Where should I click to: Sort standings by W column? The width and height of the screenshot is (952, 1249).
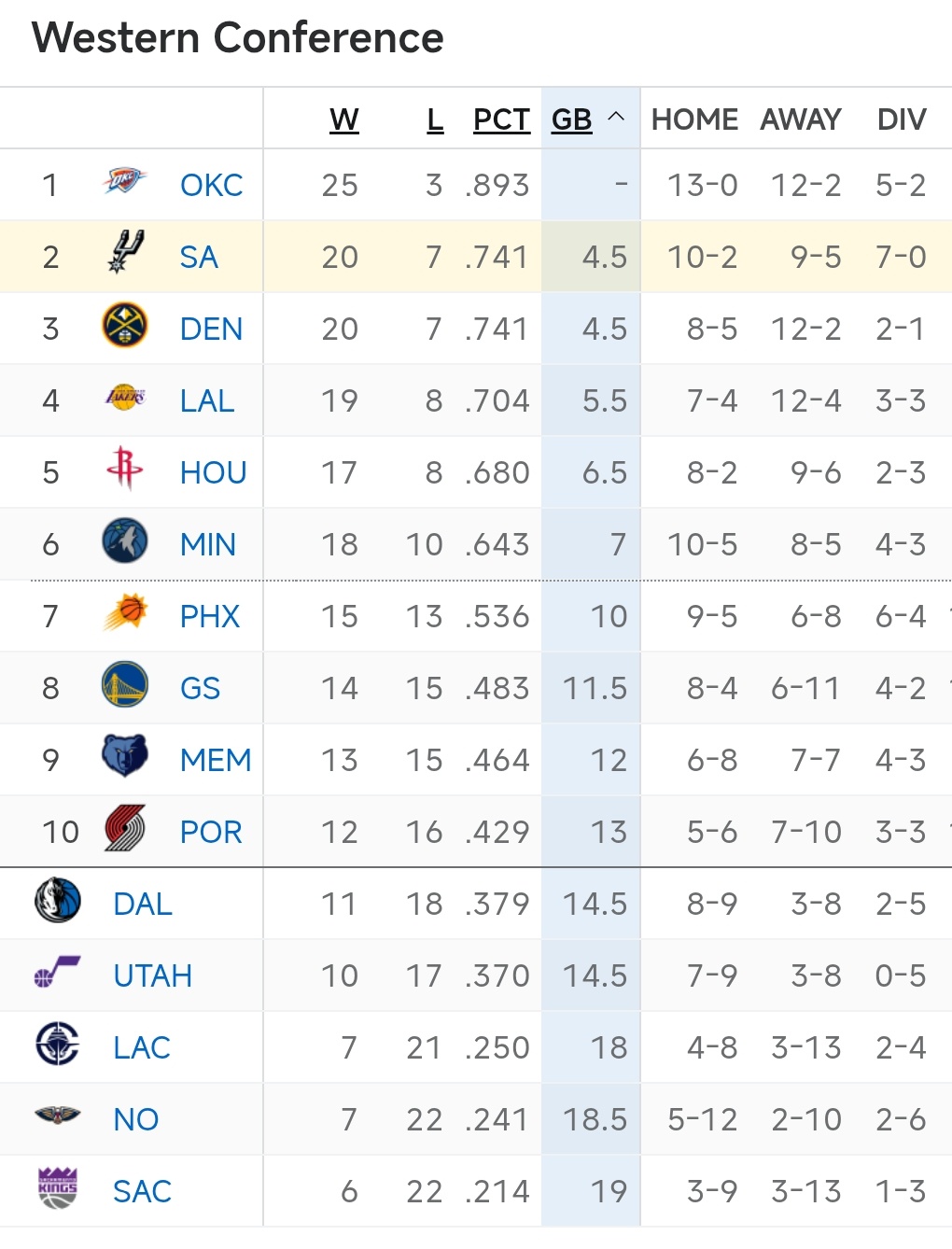pyautogui.click(x=344, y=119)
